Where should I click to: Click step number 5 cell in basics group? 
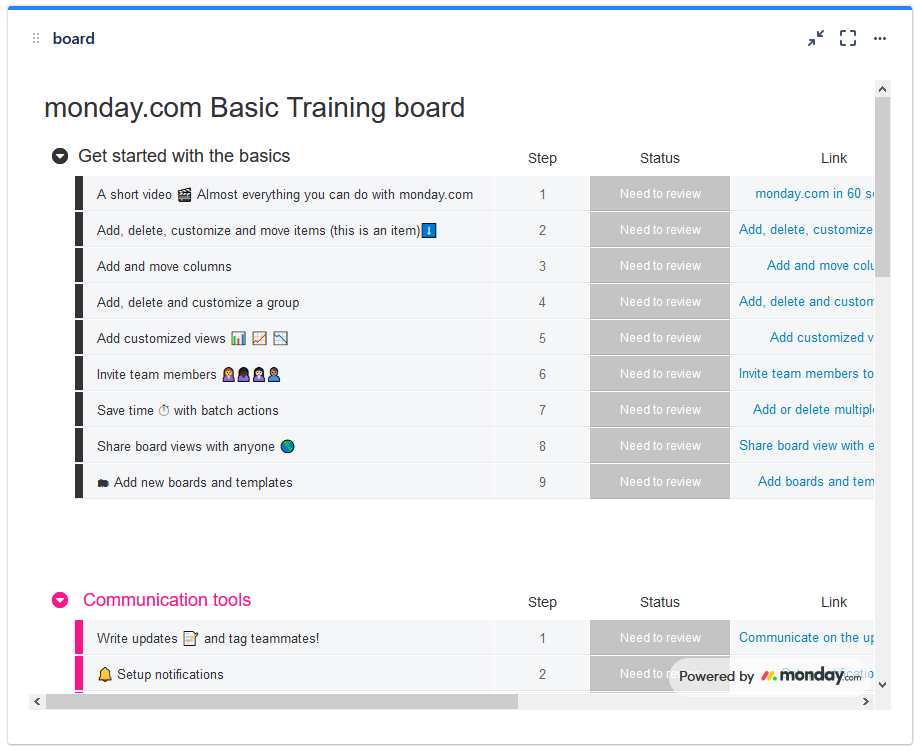542,338
